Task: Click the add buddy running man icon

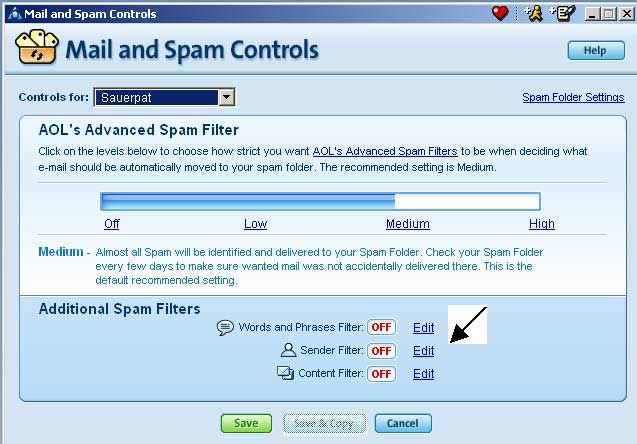Action: [533, 13]
